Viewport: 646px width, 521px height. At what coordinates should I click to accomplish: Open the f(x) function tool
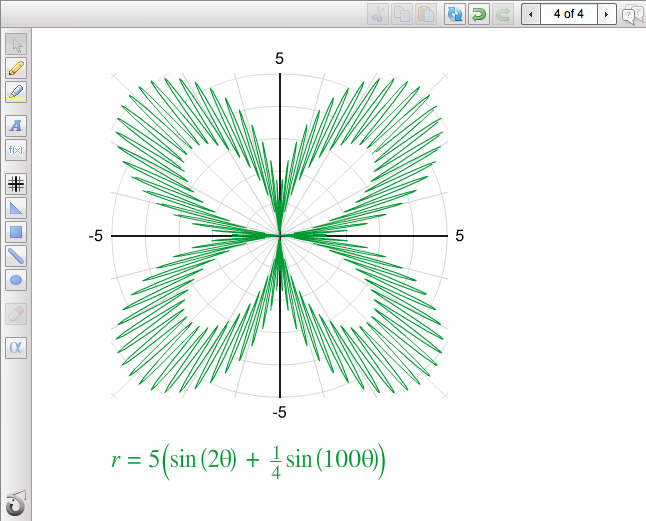(16, 150)
